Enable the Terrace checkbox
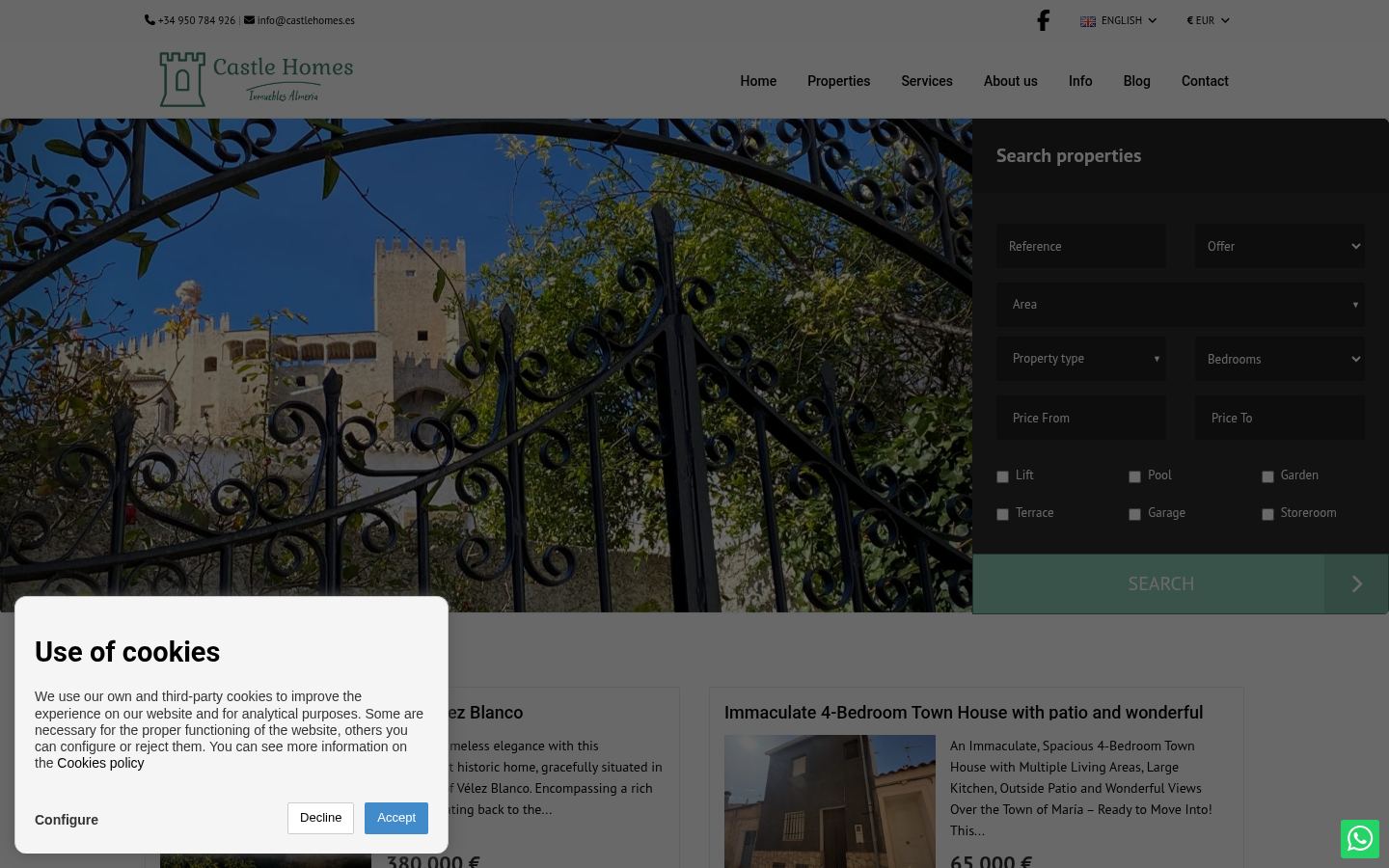This screenshot has width=1389, height=868. coord(1002,514)
